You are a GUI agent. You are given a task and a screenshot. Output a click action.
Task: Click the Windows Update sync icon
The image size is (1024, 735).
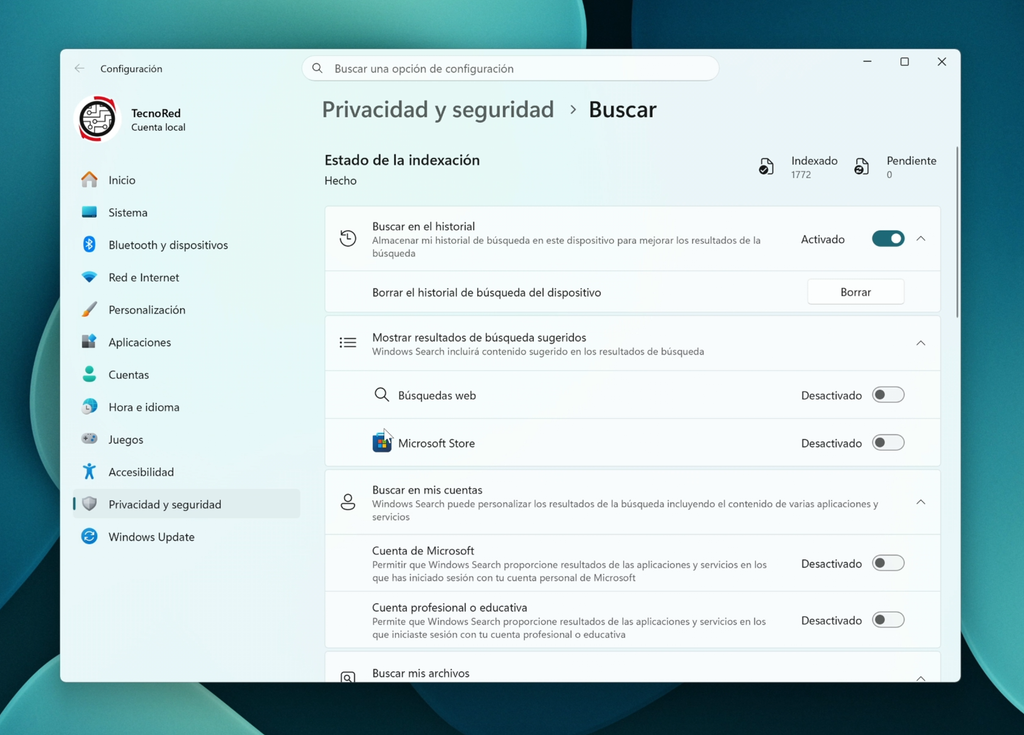point(89,536)
